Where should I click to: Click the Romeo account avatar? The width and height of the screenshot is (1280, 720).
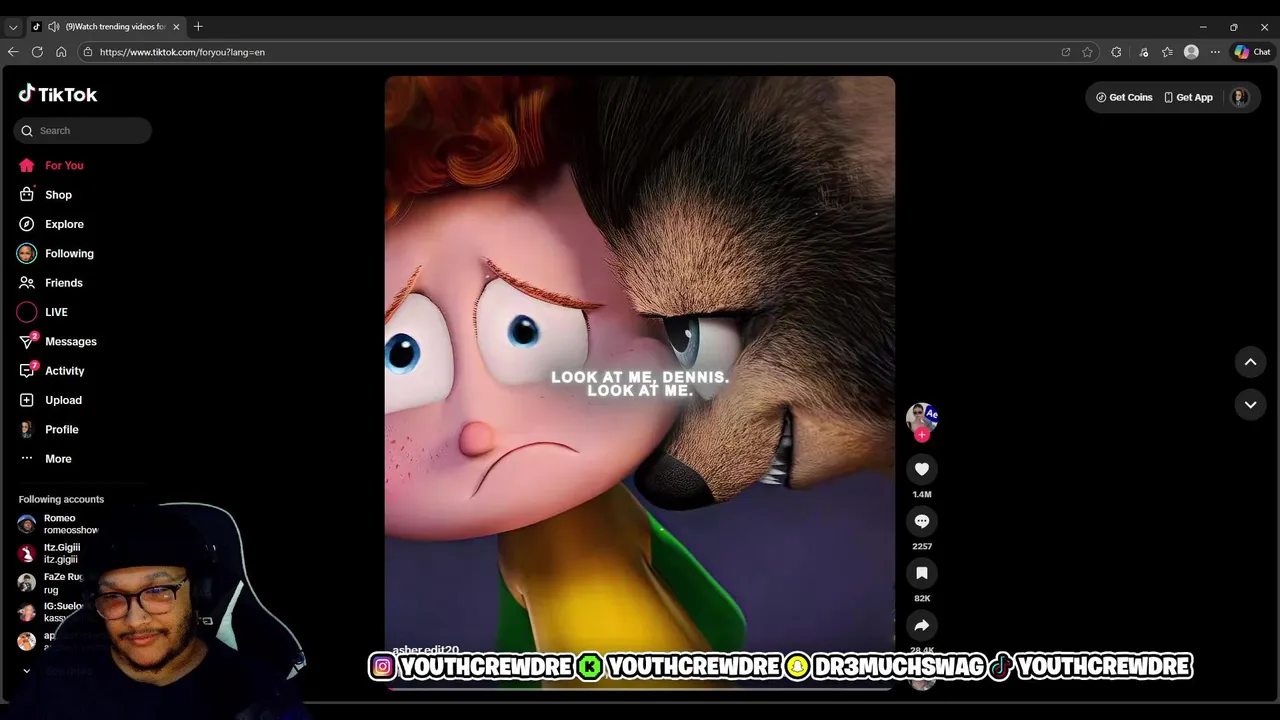27,524
